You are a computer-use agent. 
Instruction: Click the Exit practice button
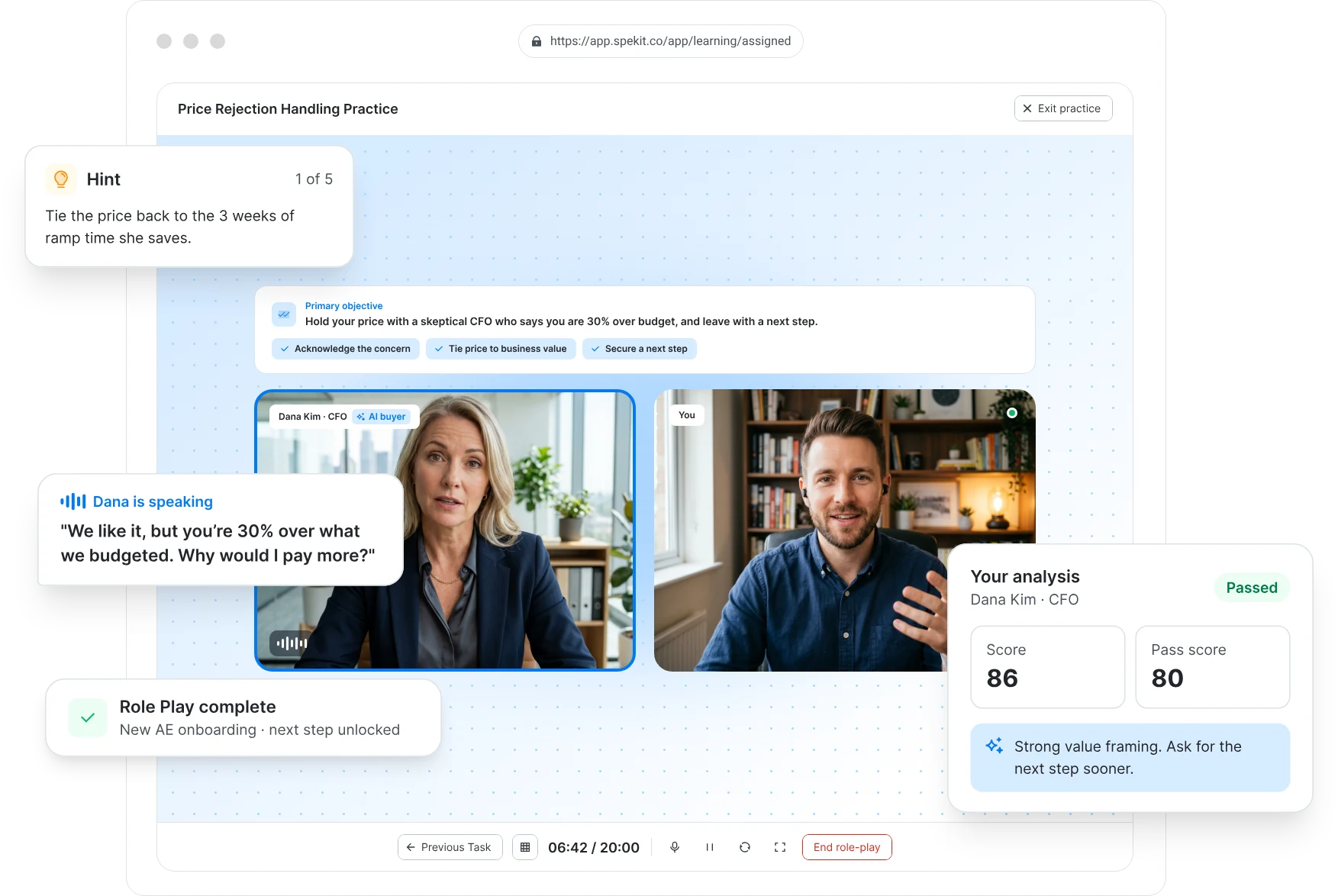[x=1062, y=108]
